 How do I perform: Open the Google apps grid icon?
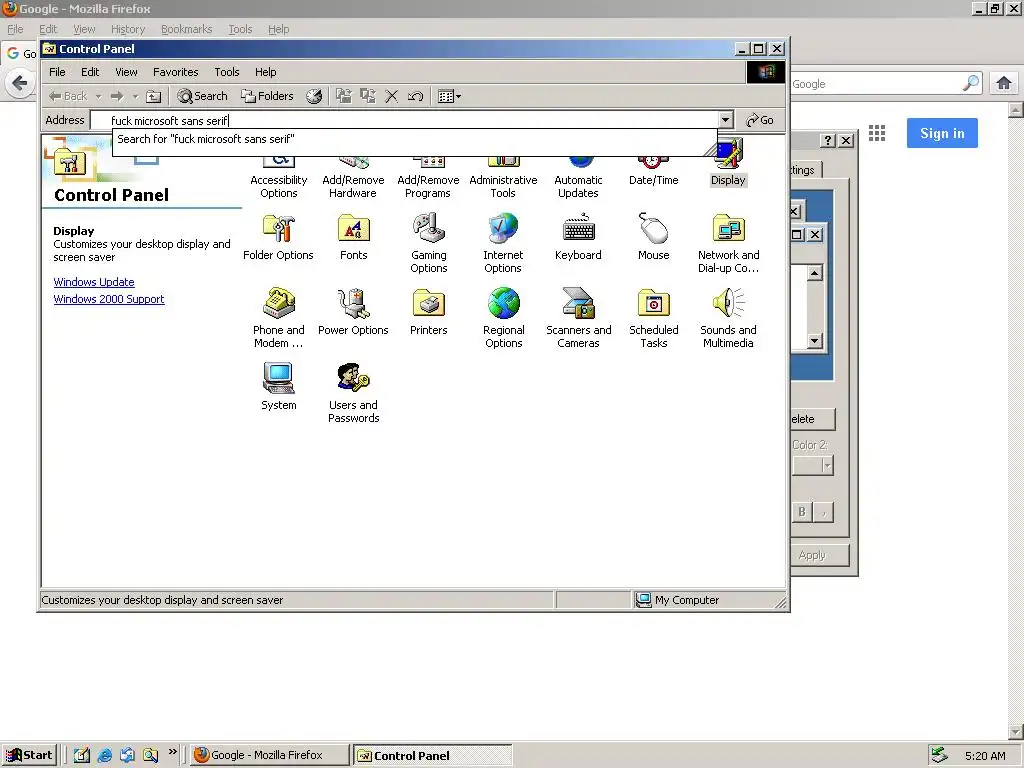[x=877, y=133]
